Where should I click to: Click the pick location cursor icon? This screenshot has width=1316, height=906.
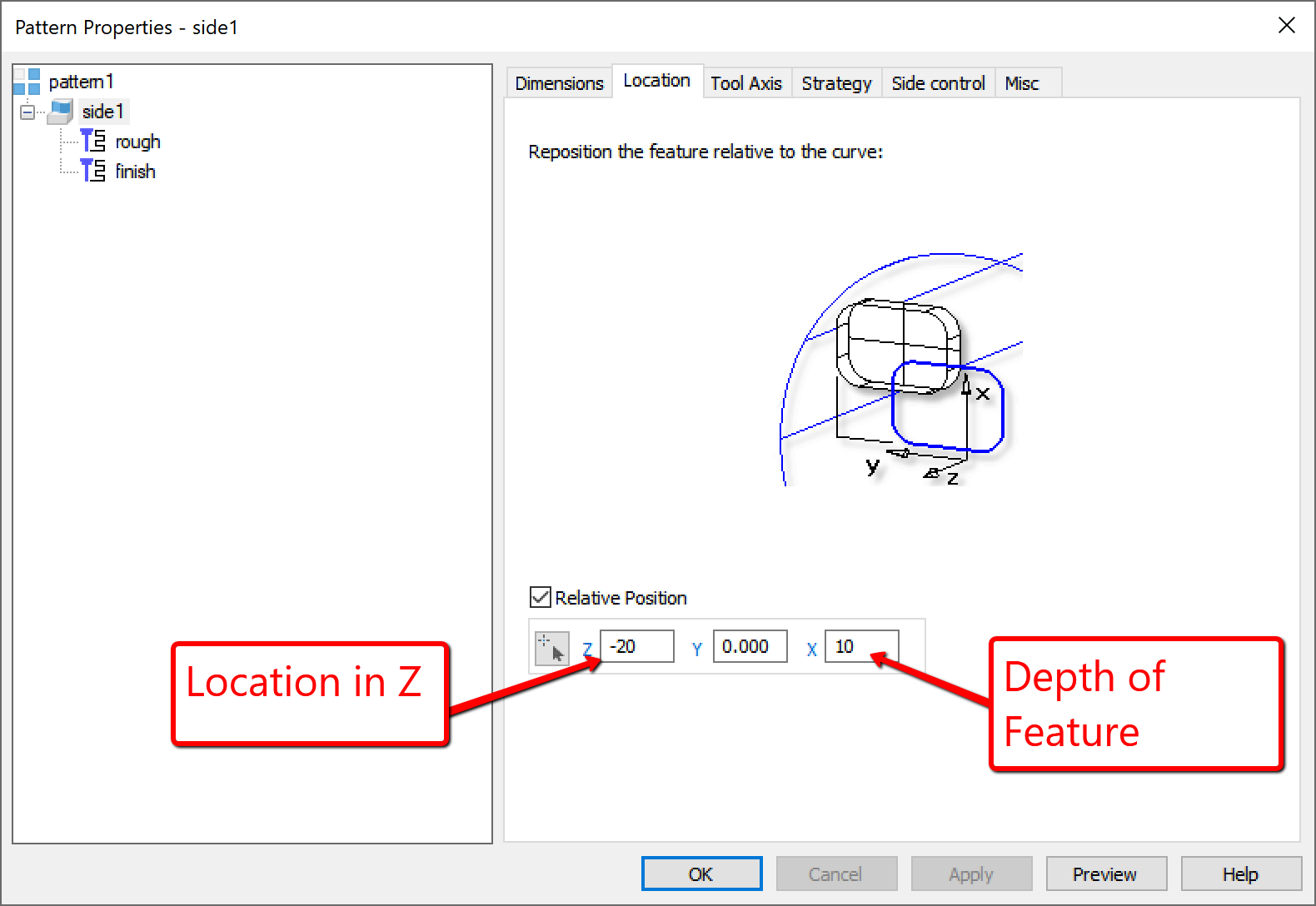(x=551, y=648)
